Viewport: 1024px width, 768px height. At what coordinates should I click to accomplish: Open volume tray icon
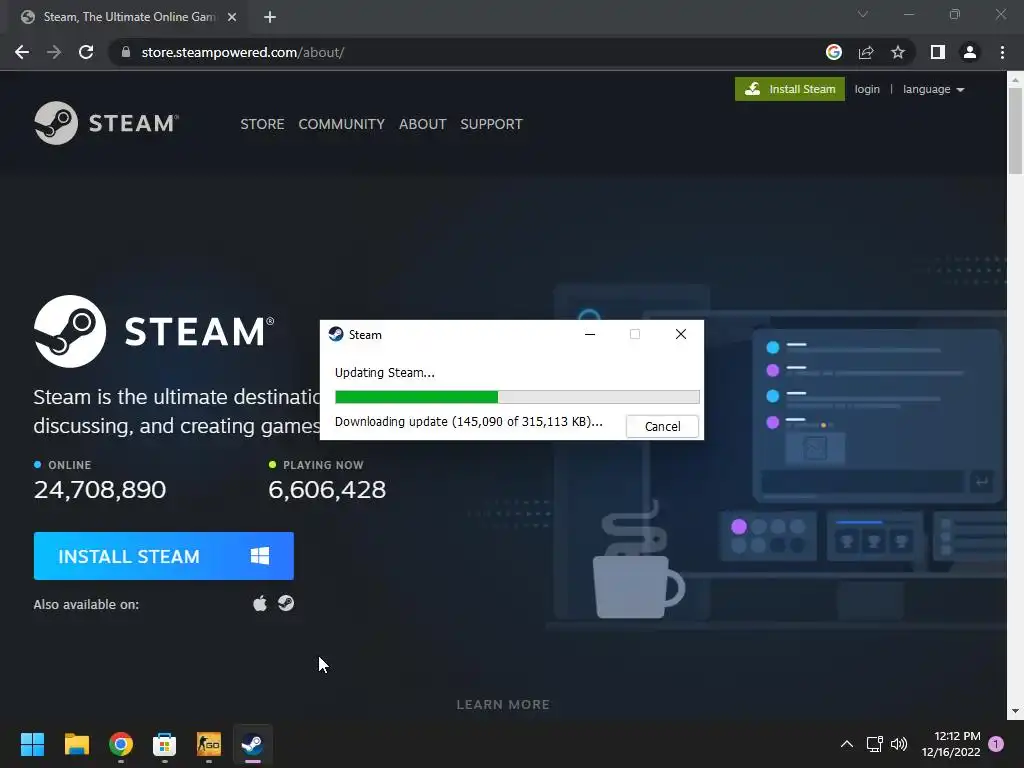coord(899,744)
